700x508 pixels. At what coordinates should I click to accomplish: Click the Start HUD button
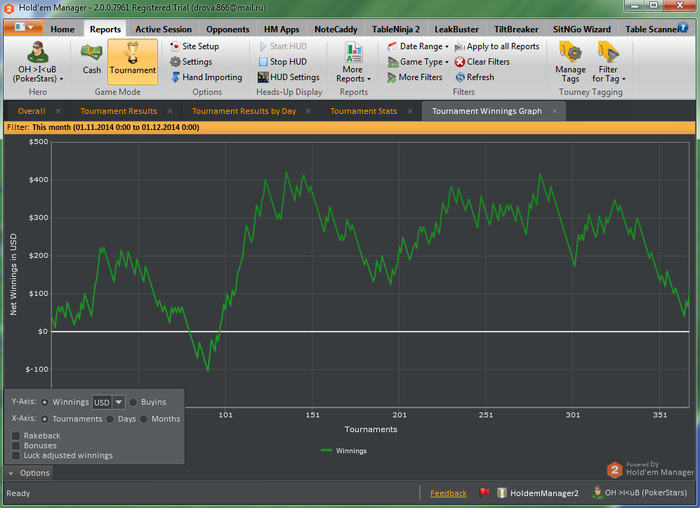[283, 46]
